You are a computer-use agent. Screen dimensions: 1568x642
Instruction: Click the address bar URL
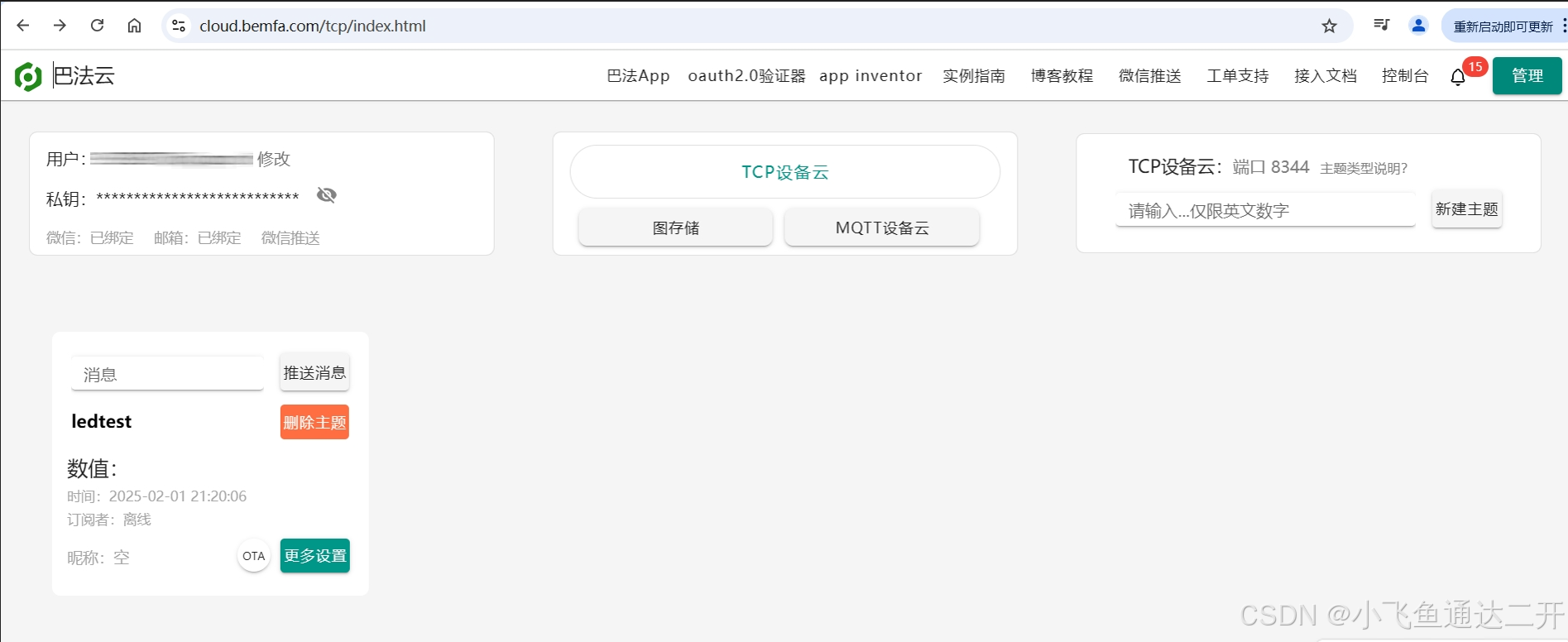(x=313, y=26)
